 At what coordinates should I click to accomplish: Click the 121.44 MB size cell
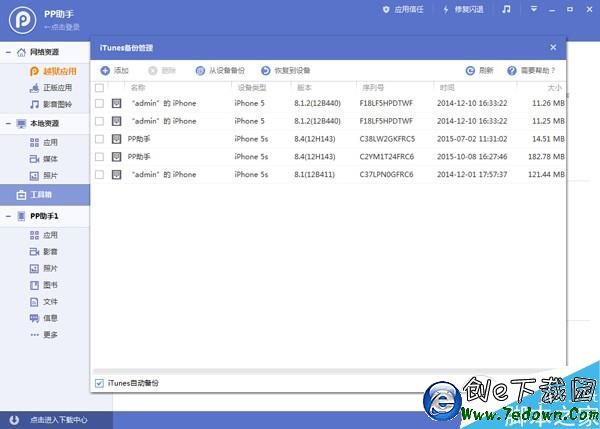click(546, 175)
